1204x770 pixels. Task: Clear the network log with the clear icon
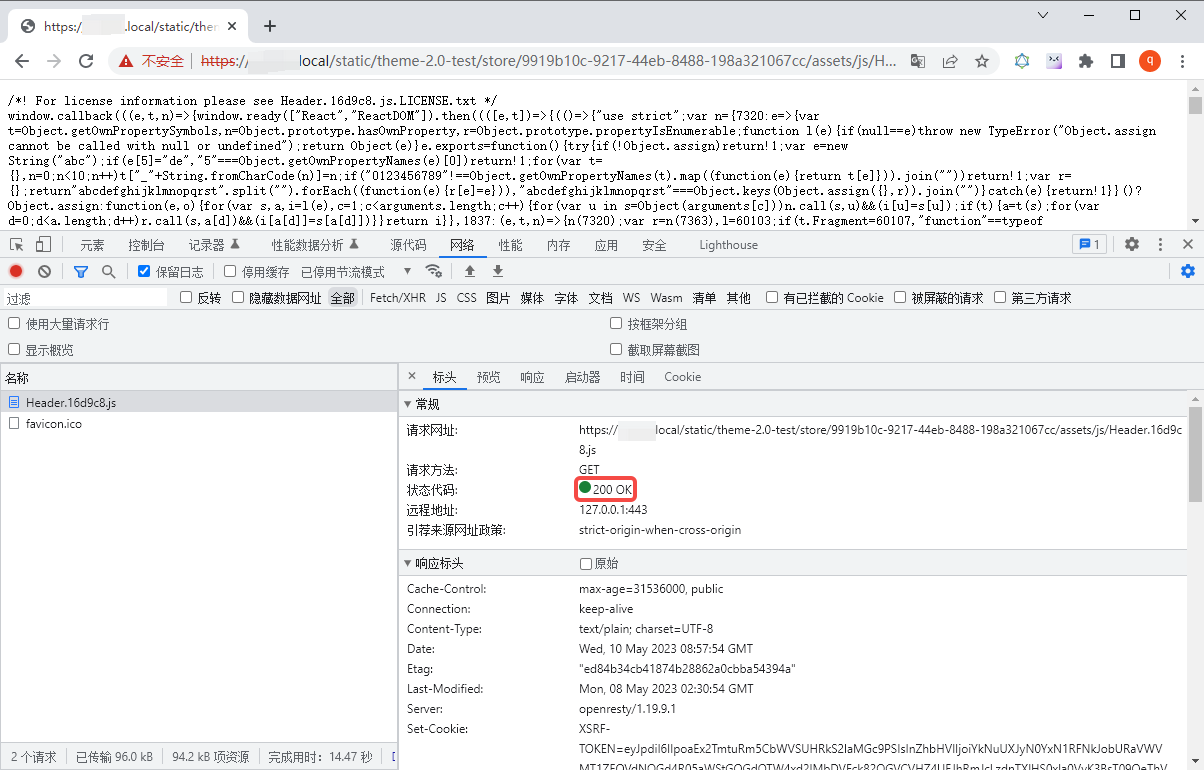(x=44, y=271)
